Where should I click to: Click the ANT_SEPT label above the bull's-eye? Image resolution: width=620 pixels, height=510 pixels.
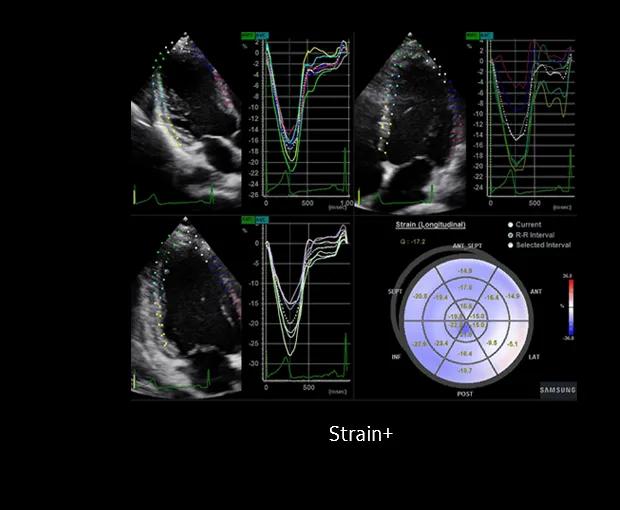tap(467, 246)
